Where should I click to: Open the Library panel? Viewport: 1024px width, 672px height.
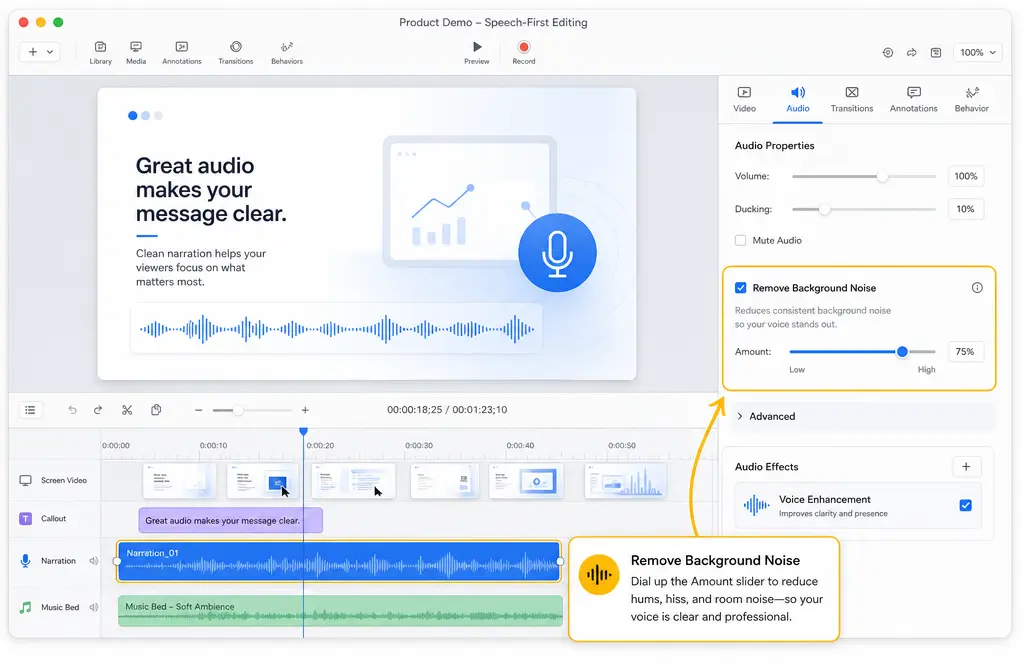100,52
